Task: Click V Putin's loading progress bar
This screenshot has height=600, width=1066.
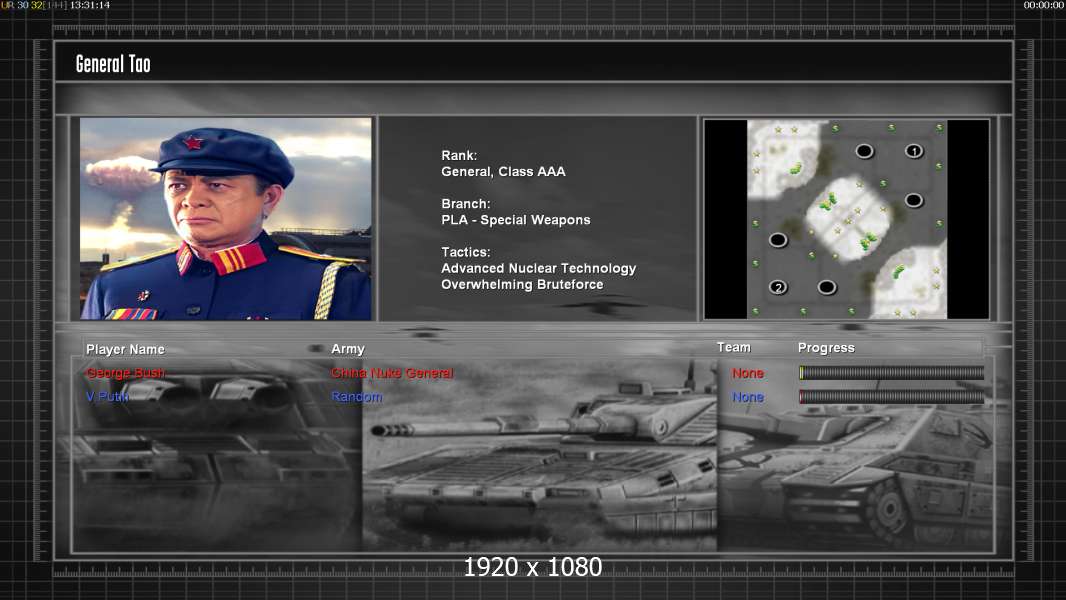Action: point(891,397)
